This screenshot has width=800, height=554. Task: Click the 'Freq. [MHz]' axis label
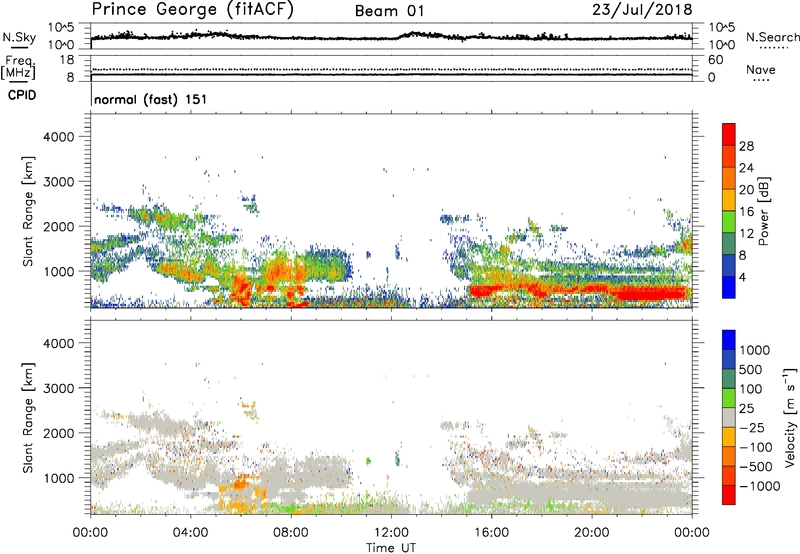click(18, 67)
